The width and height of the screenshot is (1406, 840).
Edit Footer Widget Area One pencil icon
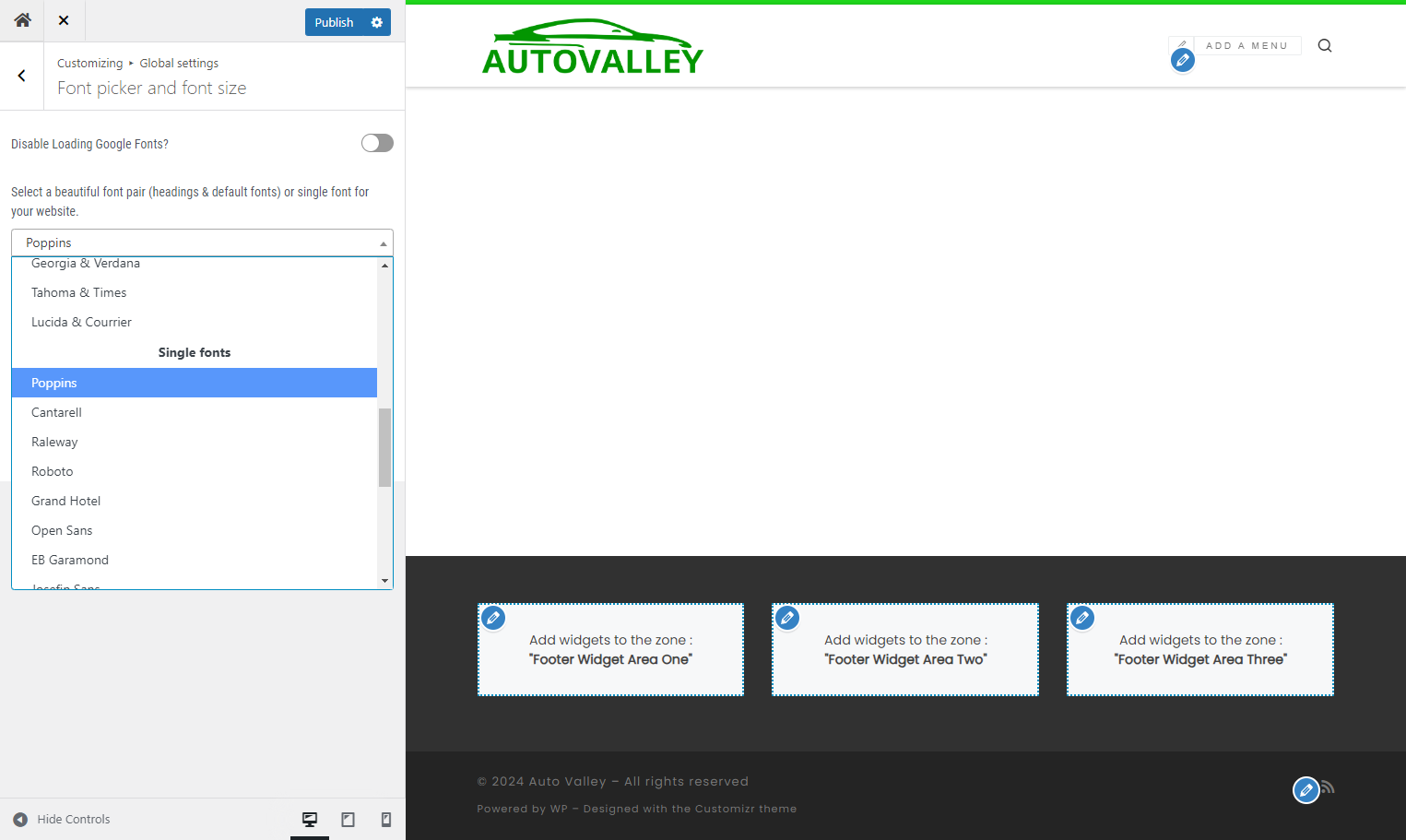[493, 618]
